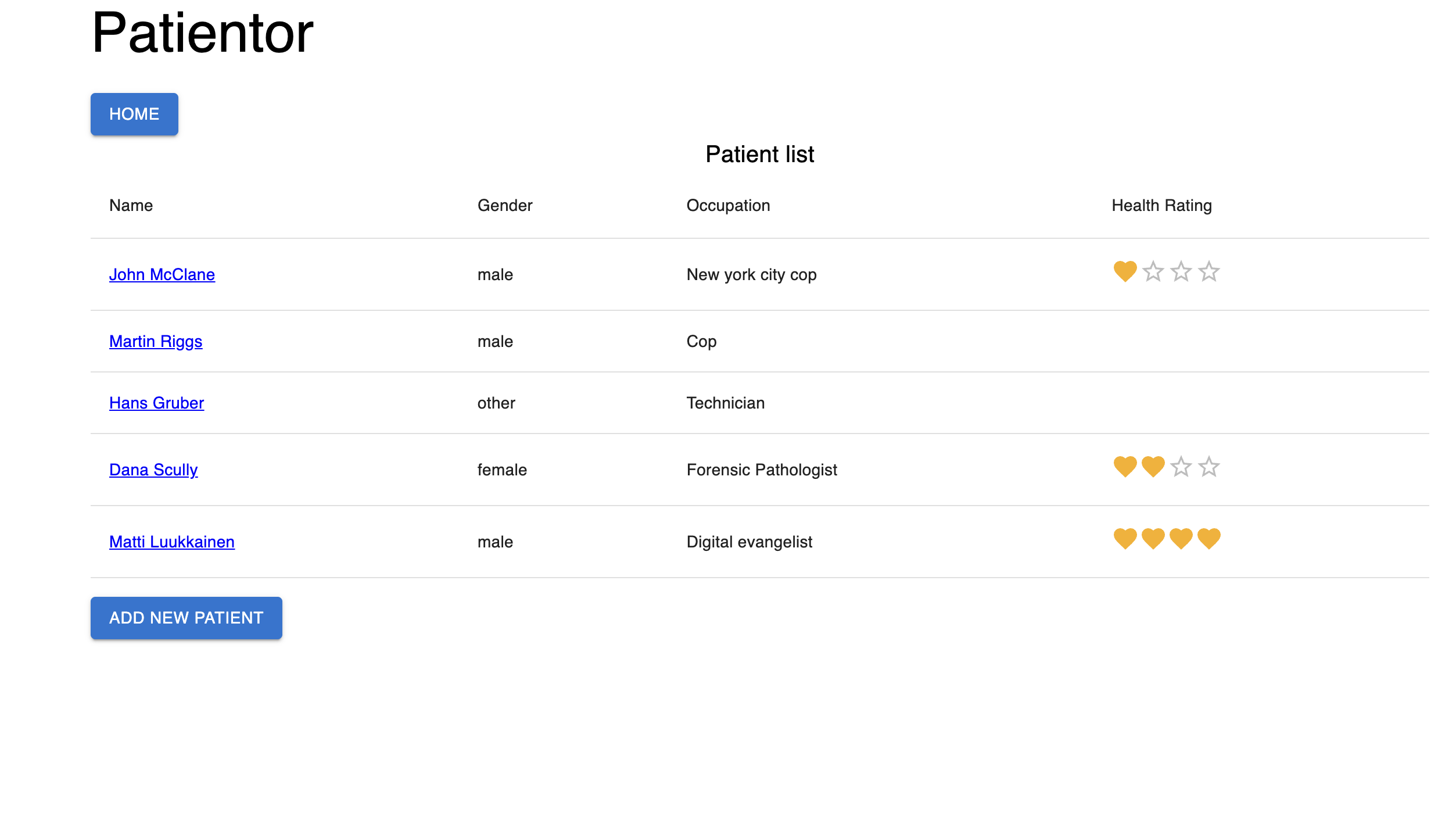
Task: Select Dana Scully's second heart icon
Action: pos(1153,467)
